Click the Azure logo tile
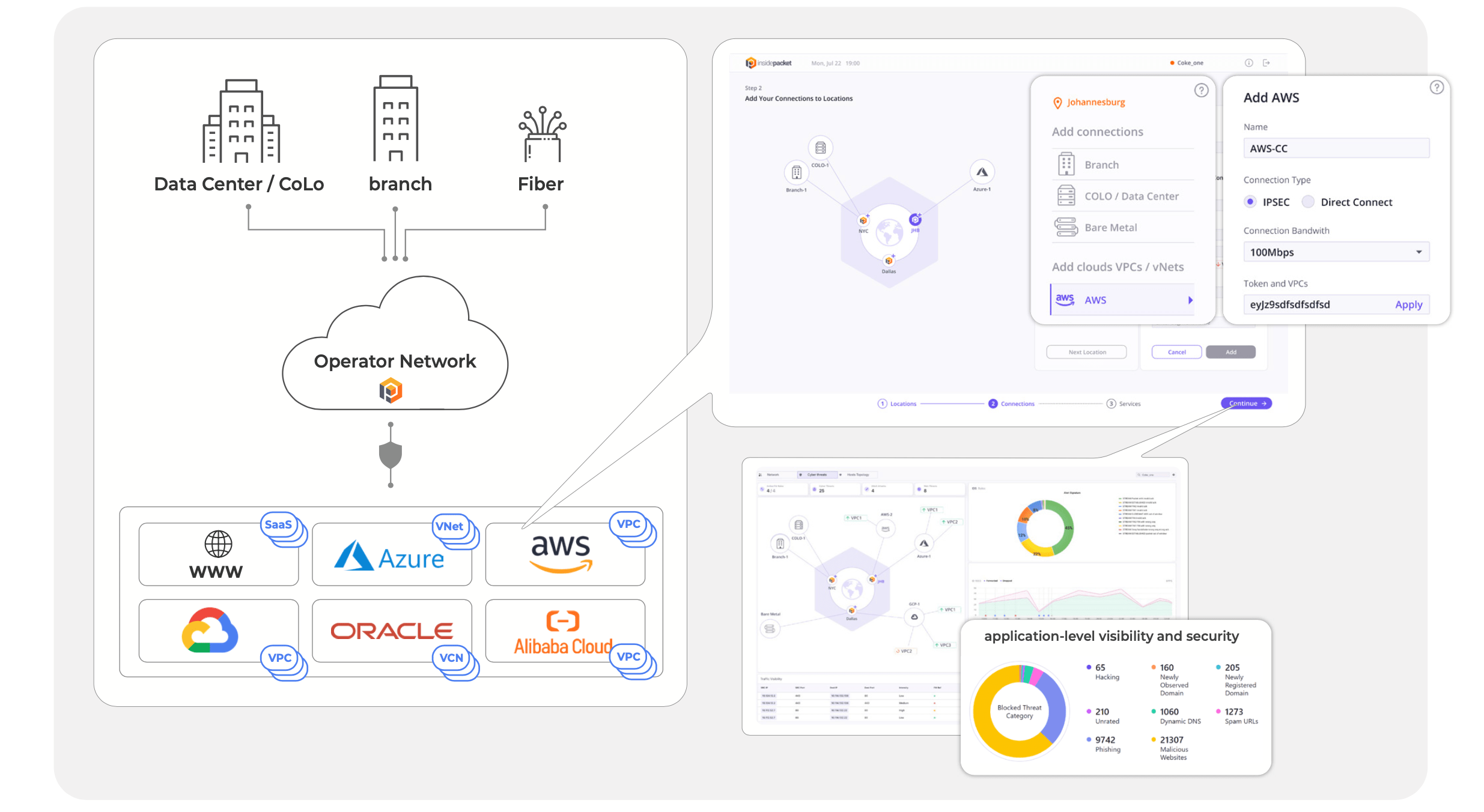The image size is (1484, 812). (x=392, y=554)
